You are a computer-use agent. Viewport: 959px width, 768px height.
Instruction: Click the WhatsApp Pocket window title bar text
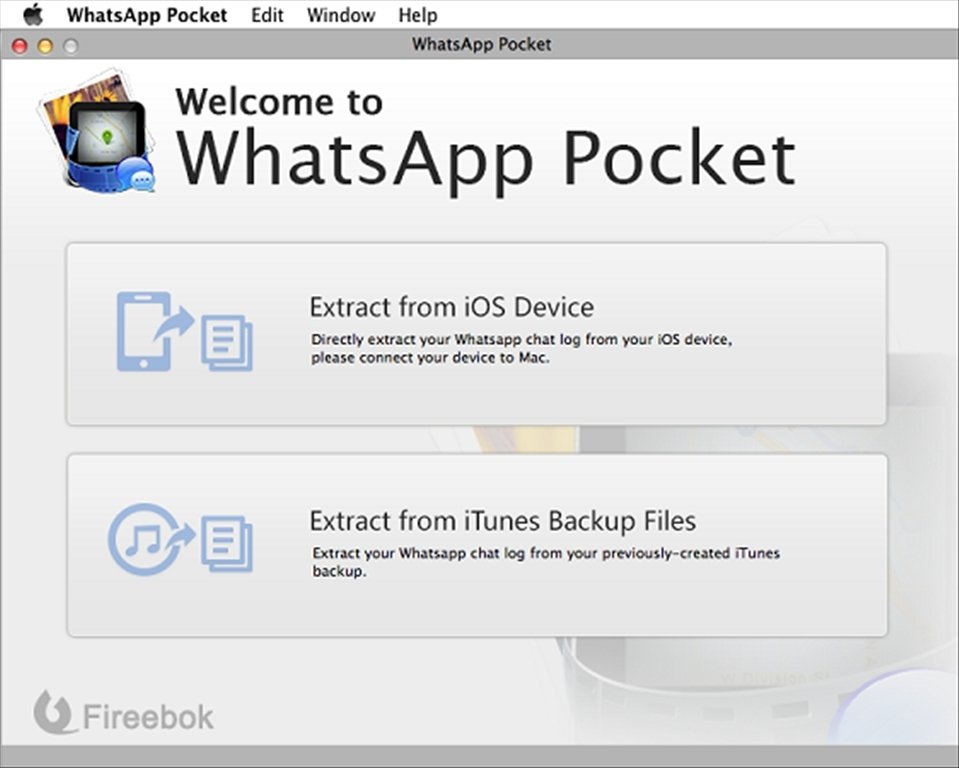[481, 44]
